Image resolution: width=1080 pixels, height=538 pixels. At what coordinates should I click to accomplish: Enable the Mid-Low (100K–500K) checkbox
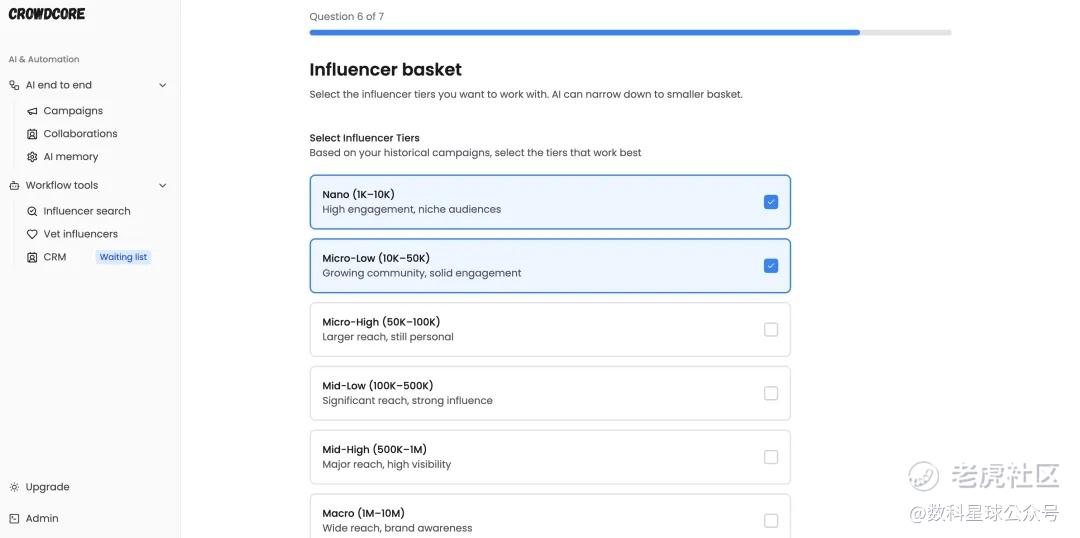pos(771,393)
